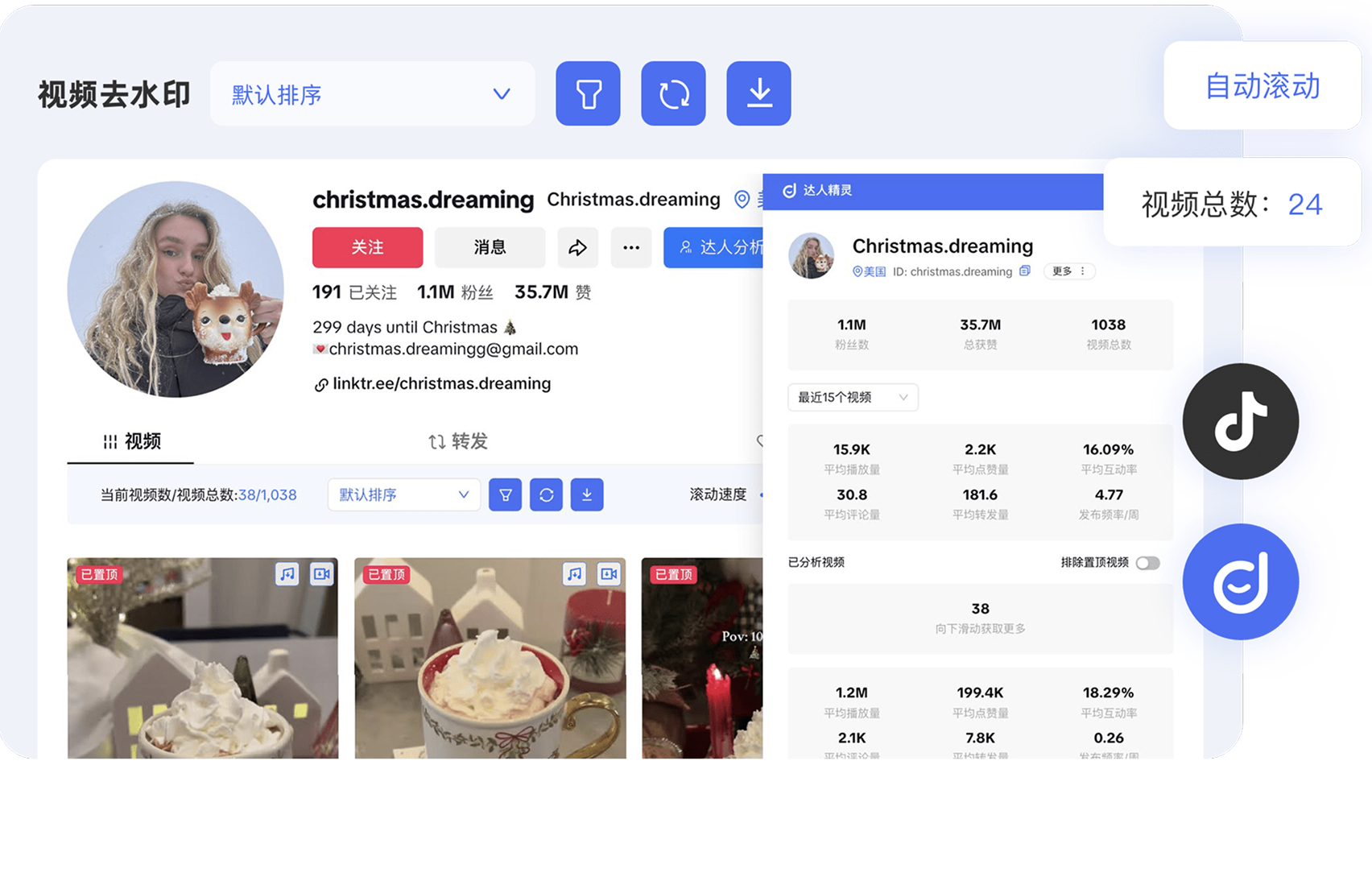Expand the 最近15个视频 dropdown
This screenshot has width=1372, height=889.
(853, 397)
